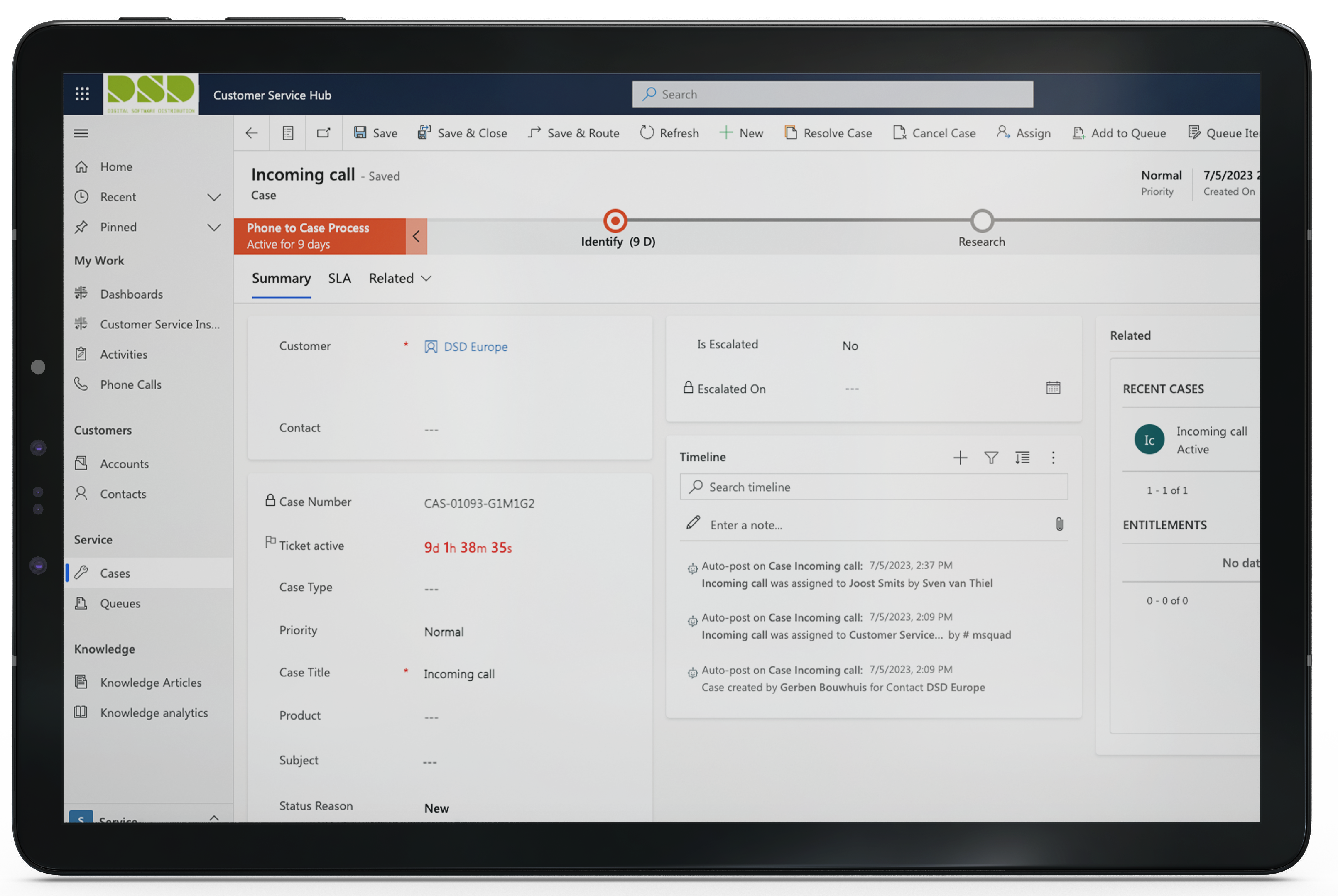Open Escalated On calendar picker

coord(1053,388)
